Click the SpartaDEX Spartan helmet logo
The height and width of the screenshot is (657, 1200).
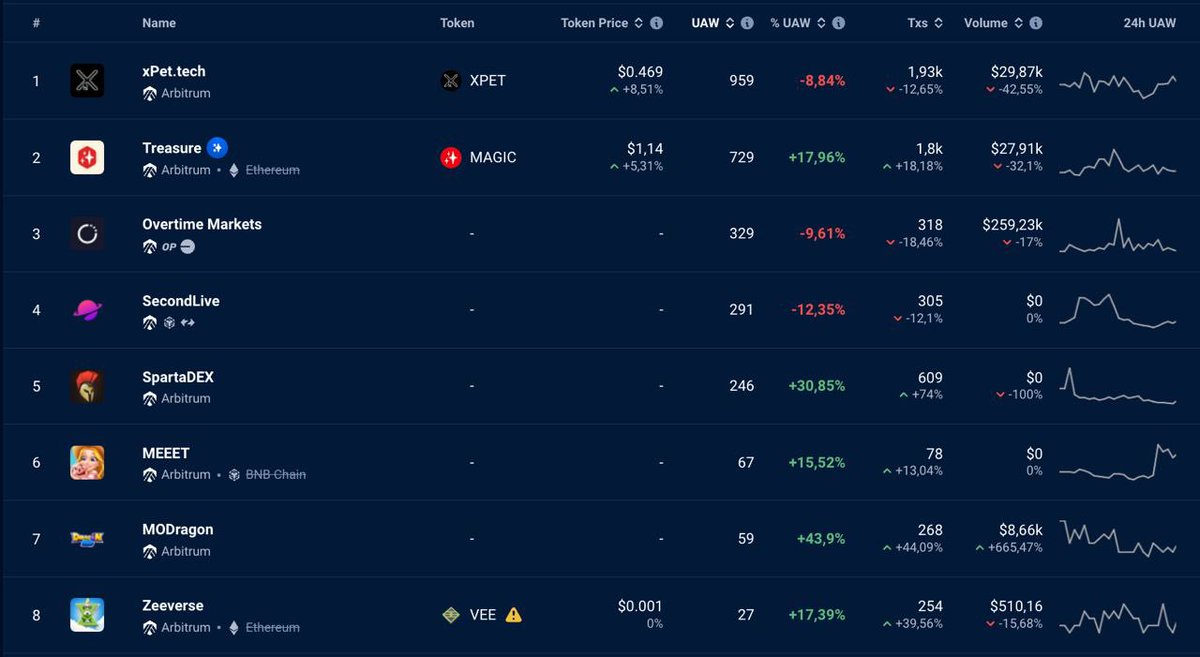click(x=87, y=385)
